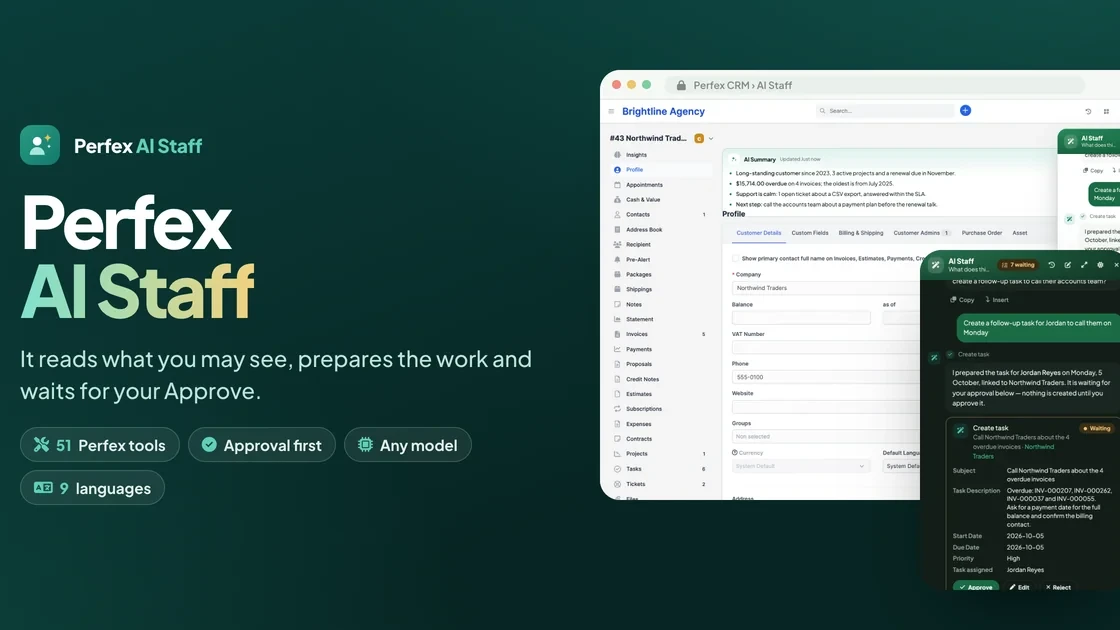Click the Perfex AI Staff logo icon
This screenshot has height=630, width=1120.
click(40, 145)
